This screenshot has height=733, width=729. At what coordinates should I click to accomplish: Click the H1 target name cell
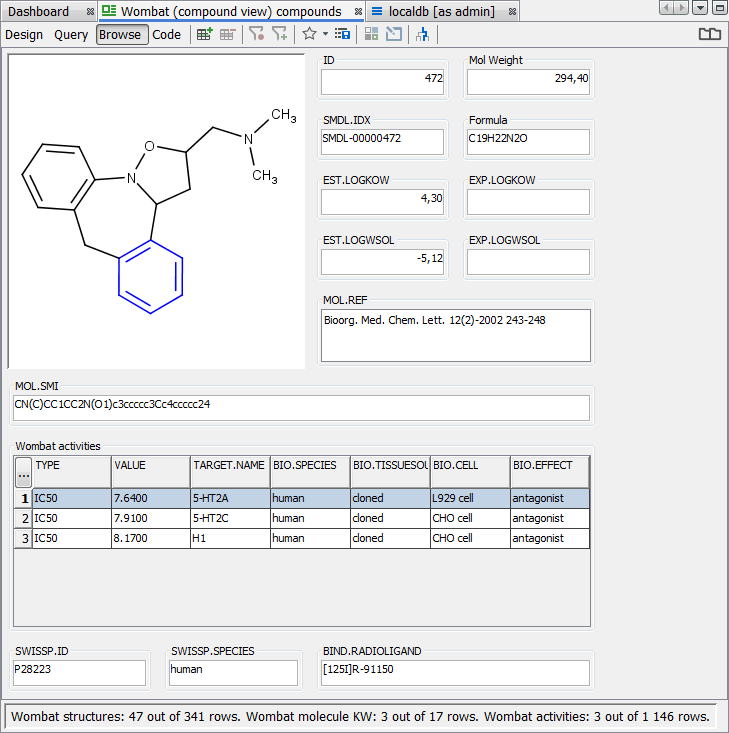(x=229, y=538)
